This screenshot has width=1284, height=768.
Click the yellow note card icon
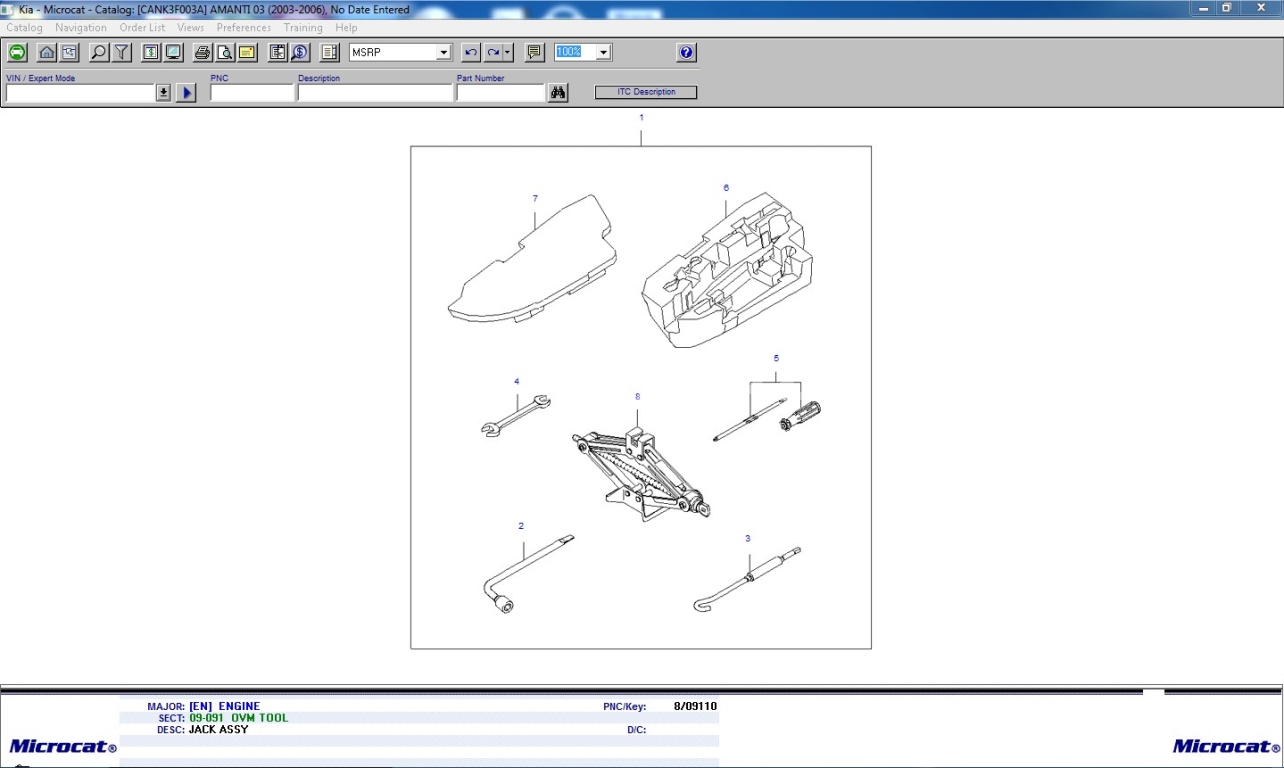247,52
